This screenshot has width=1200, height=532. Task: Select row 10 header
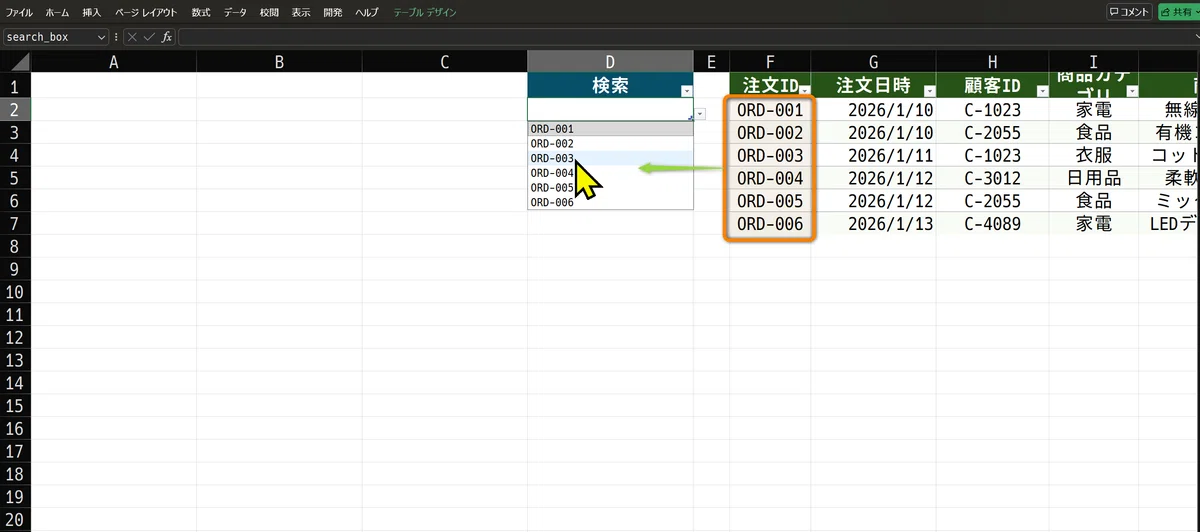pyautogui.click(x=16, y=292)
